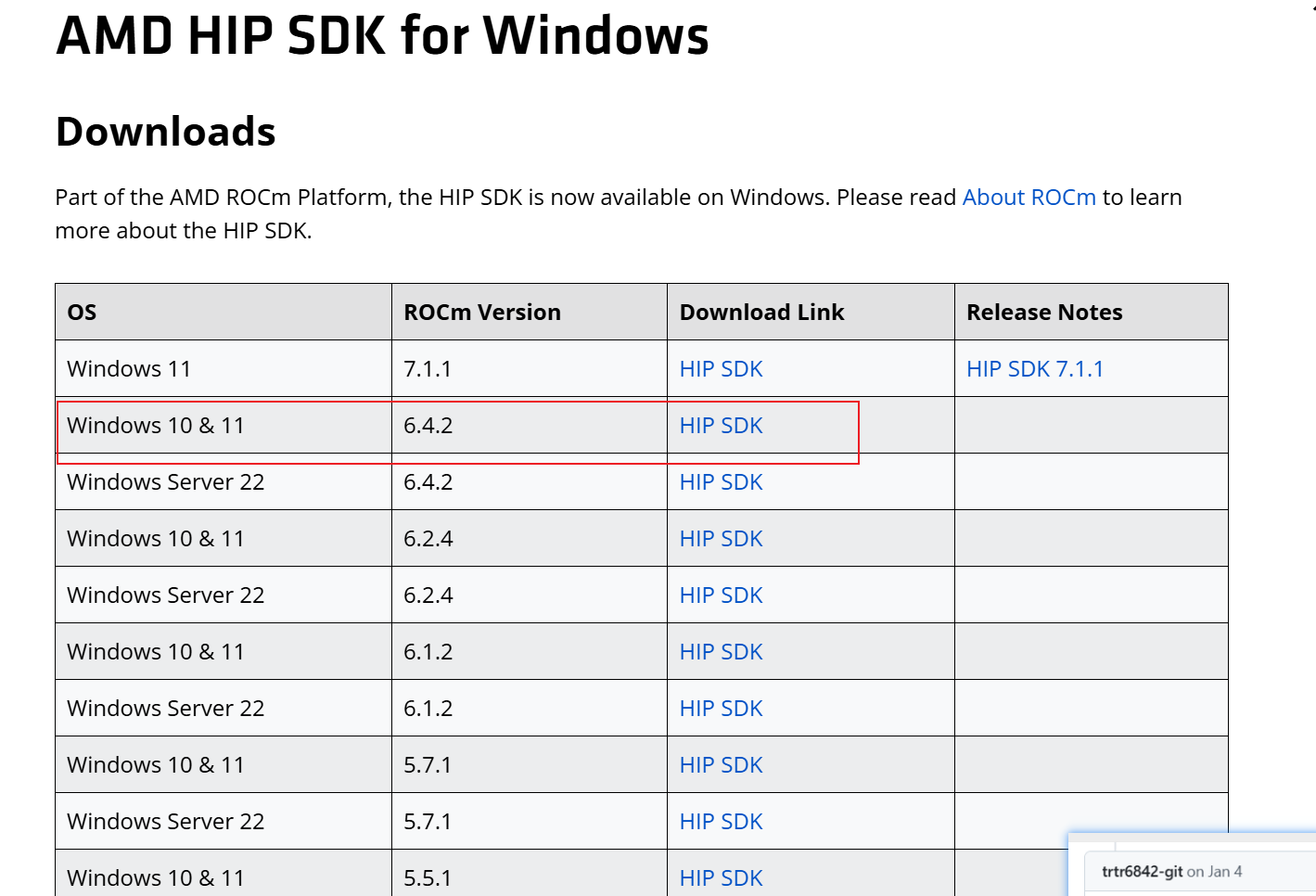This screenshot has height=896, width=1316.
Task: Click 6.2.4 version in Windows 10 & 11 row
Action: coord(428,539)
